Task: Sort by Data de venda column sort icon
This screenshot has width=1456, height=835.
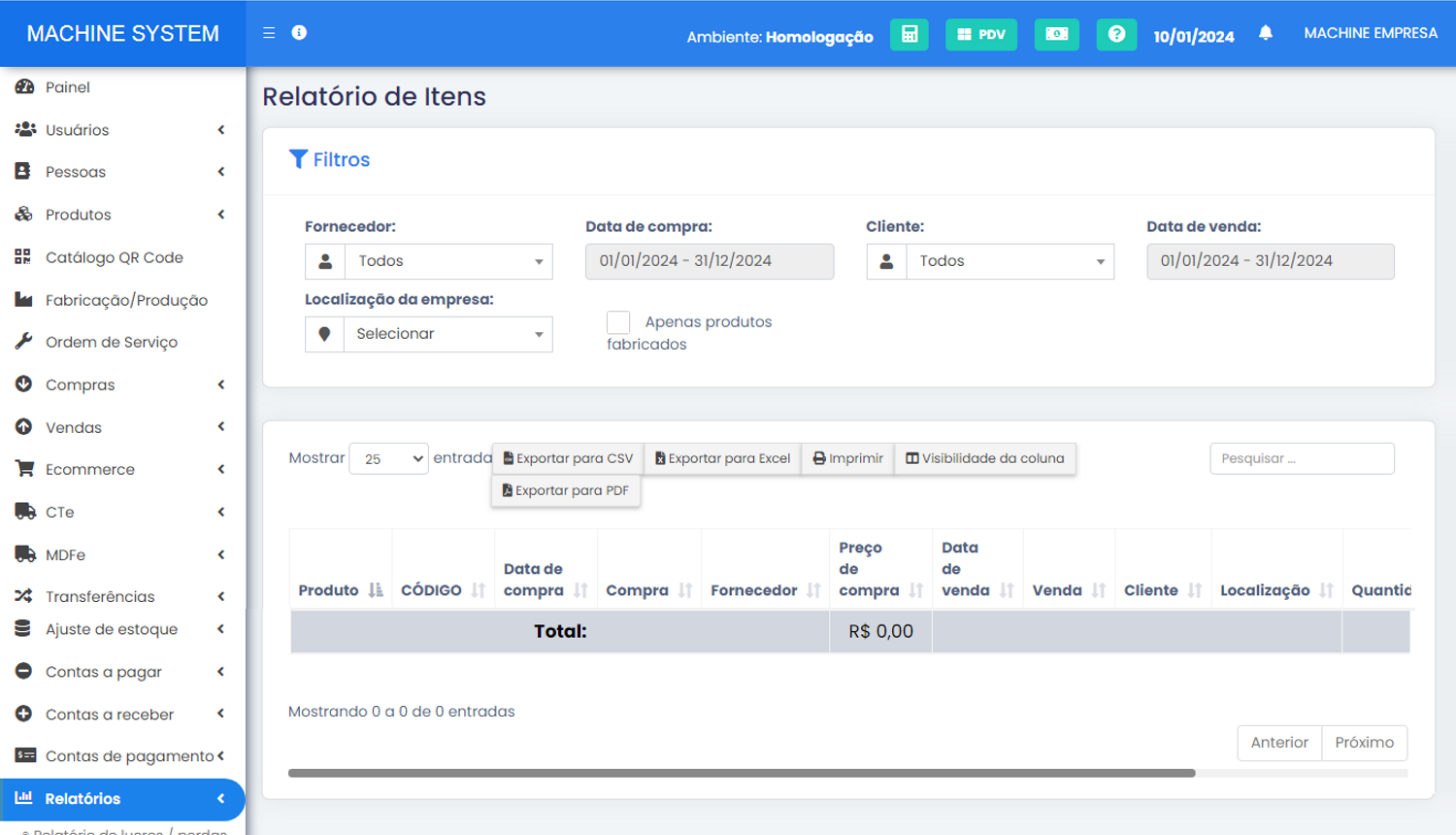Action: (1007, 590)
